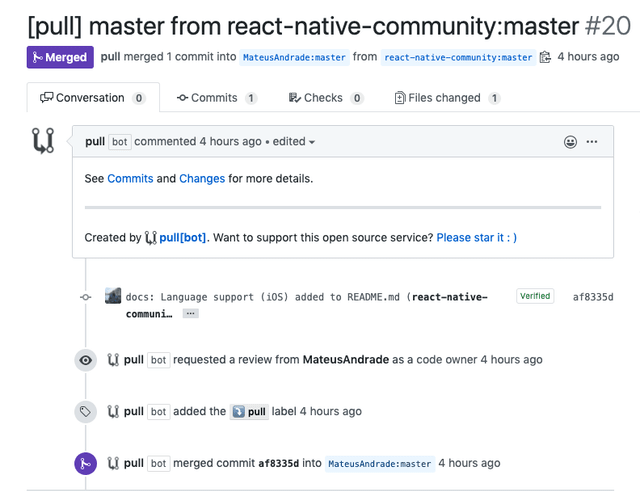Open the Conversation tab
This screenshot has height=491, width=640.
[x=93, y=98]
